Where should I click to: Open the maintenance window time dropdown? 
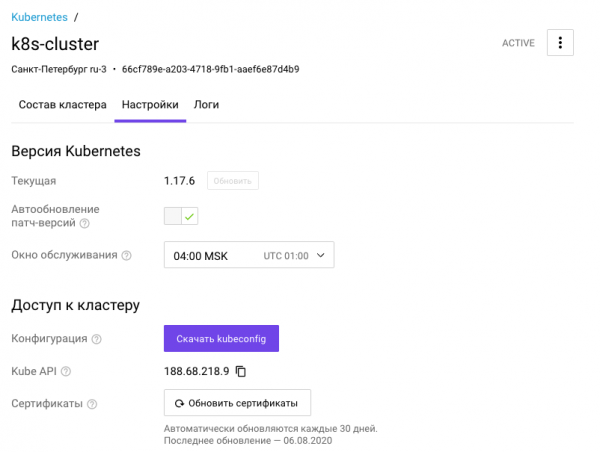tap(248, 256)
